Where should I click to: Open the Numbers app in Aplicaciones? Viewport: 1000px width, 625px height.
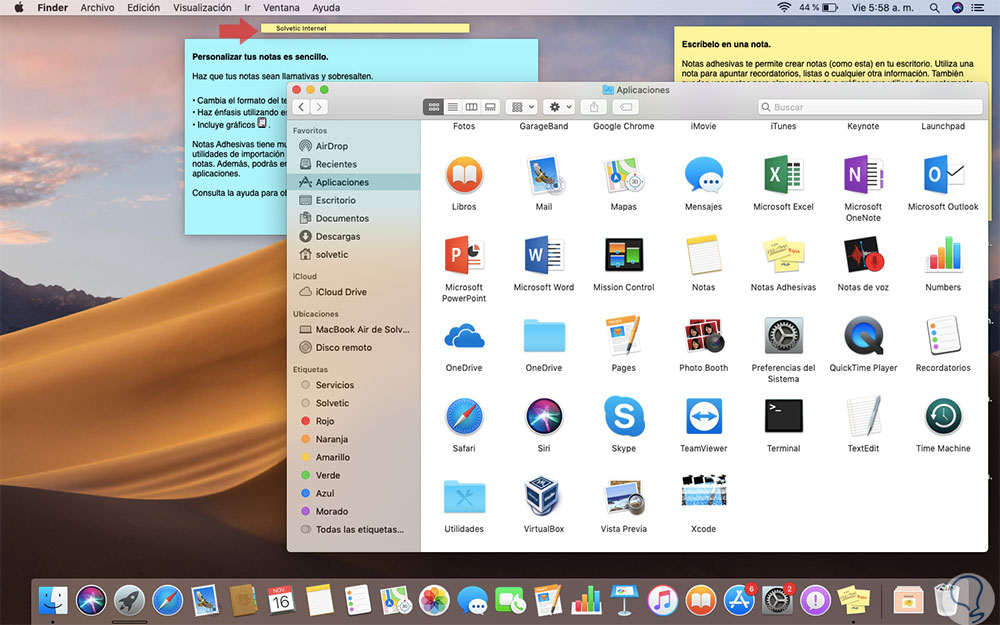coord(943,255)
